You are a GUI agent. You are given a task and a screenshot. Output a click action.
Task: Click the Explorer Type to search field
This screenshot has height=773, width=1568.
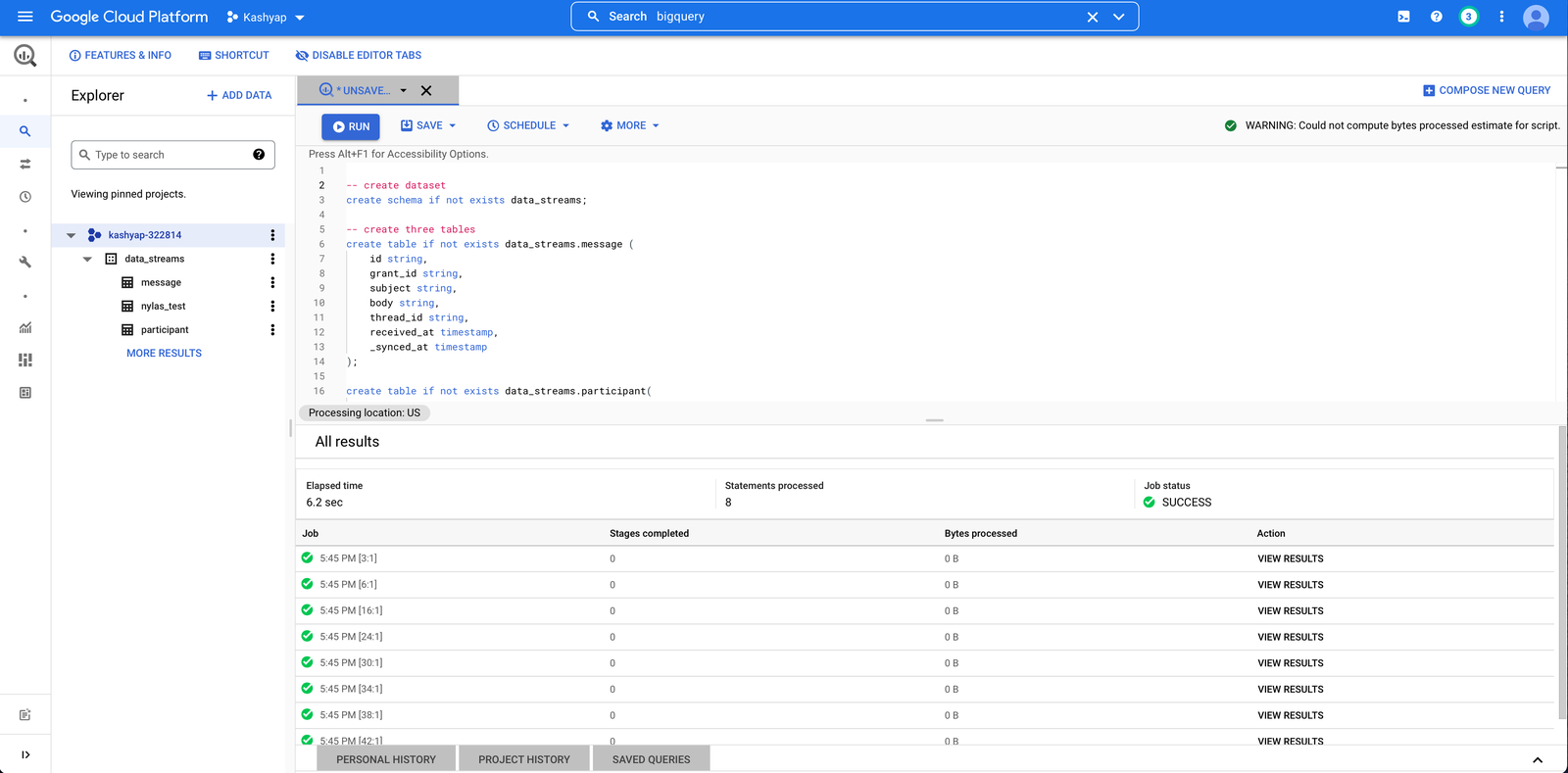pos(171,155)
